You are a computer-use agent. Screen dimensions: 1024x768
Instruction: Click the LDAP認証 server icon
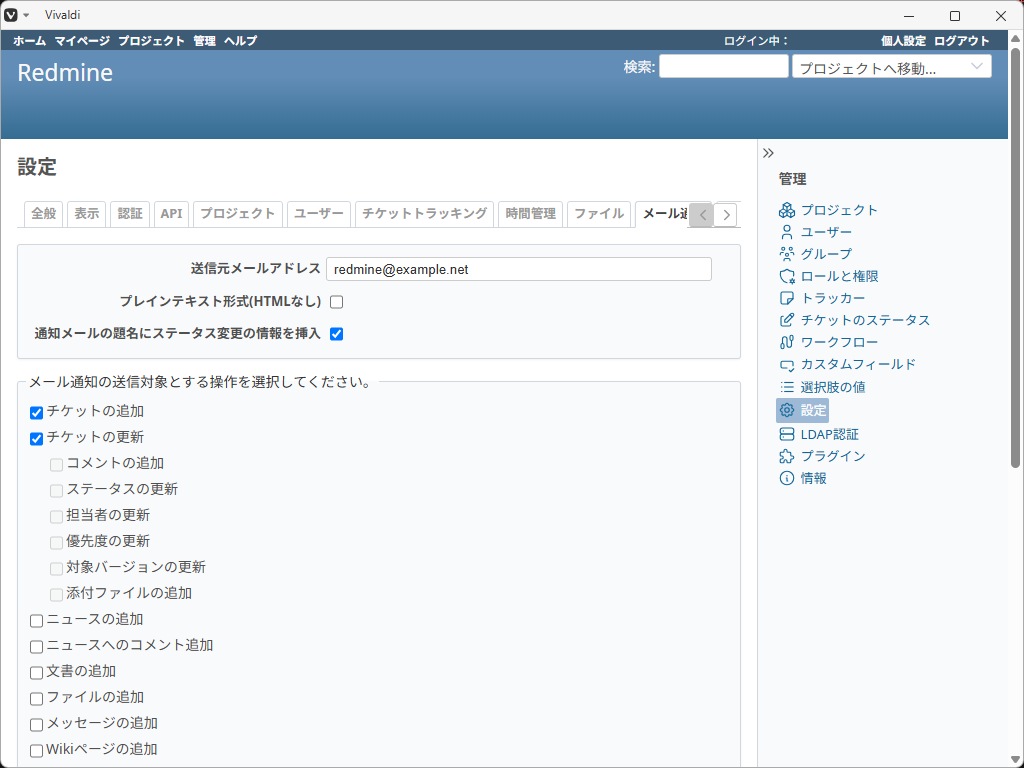[x=787, y=434]
